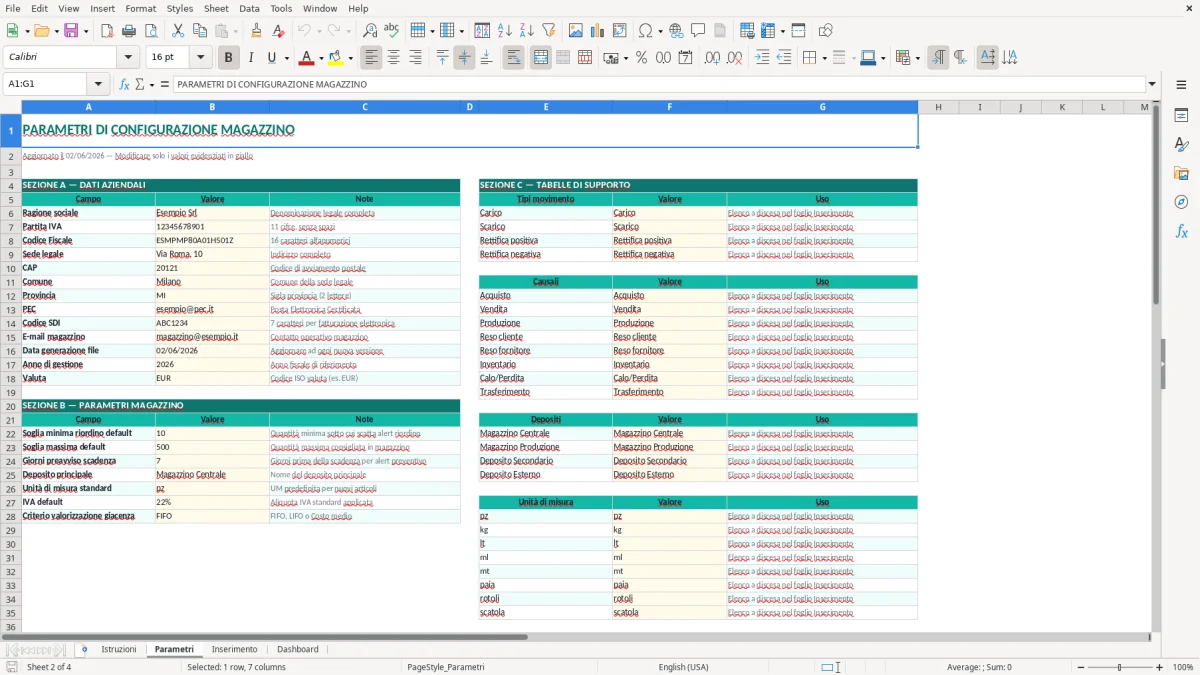Insert Image icon
The width and height of the screenshot is (1200, 675).
click(x=576, y=31)
